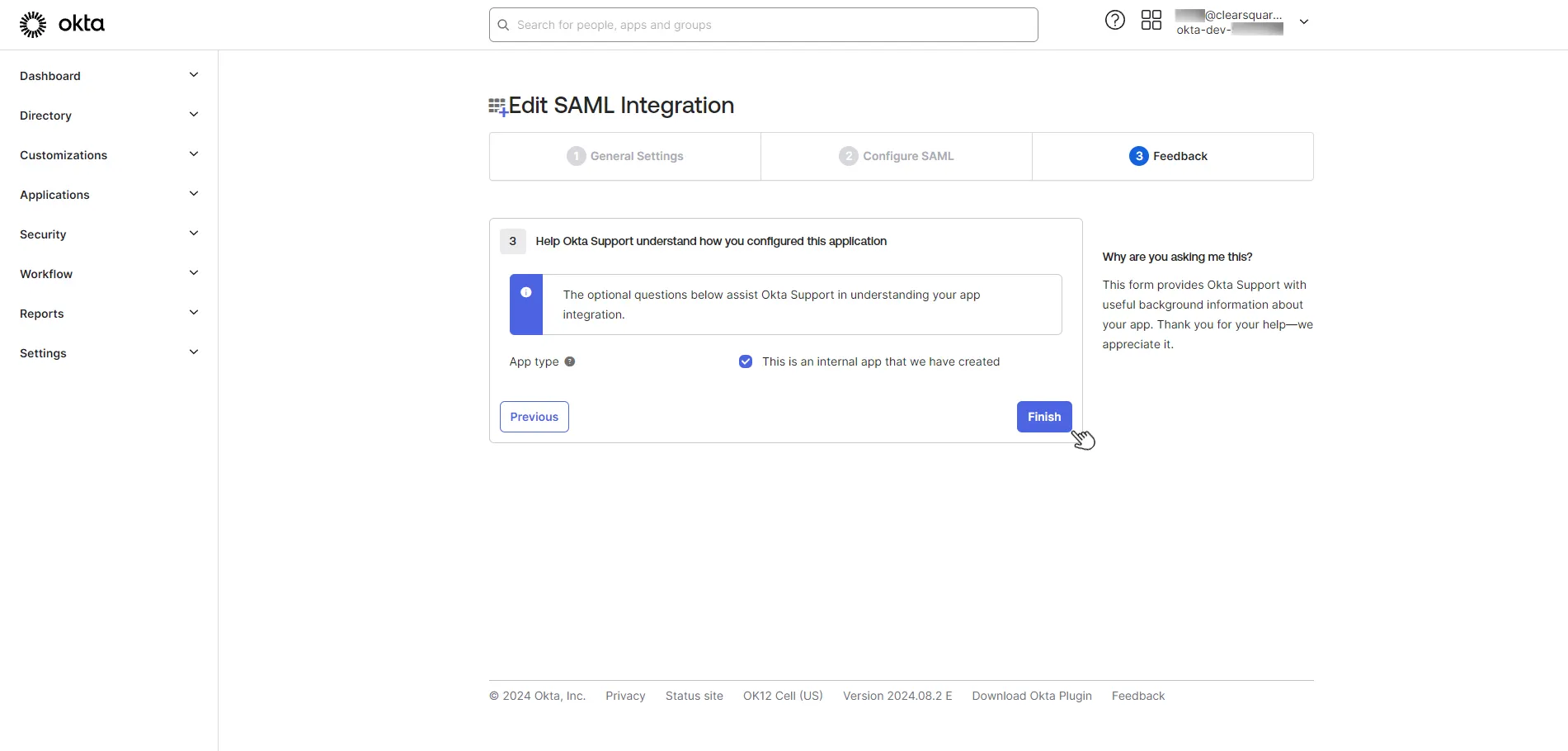This screenshot has height=751, width=1568.
Task: Open Applications in the sidebar
Action: (54, 195)
